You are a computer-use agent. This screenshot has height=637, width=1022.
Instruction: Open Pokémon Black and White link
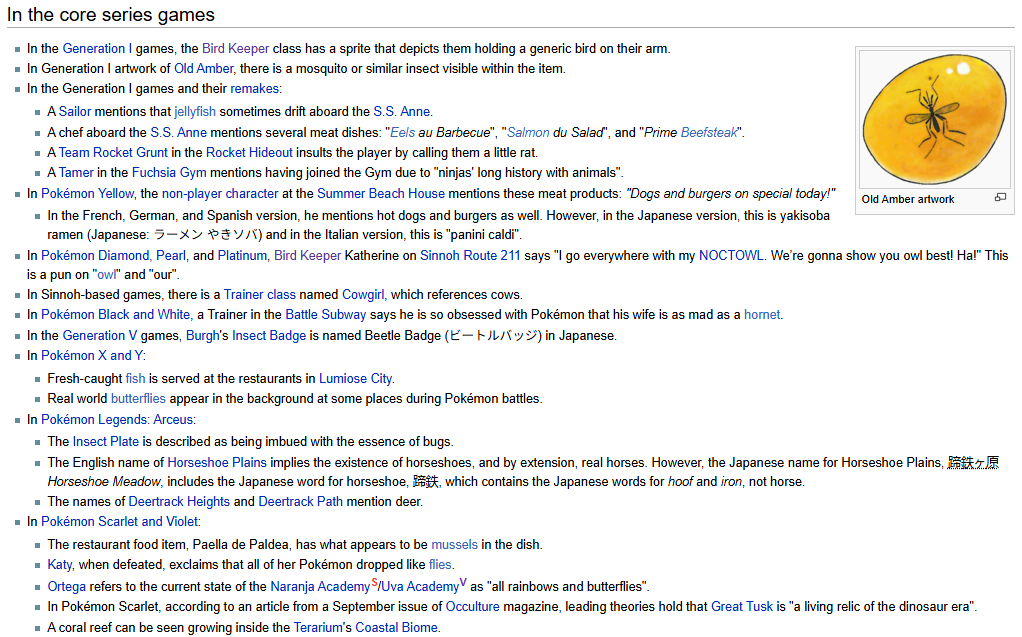pyautogui.click(x=115, y=315)
